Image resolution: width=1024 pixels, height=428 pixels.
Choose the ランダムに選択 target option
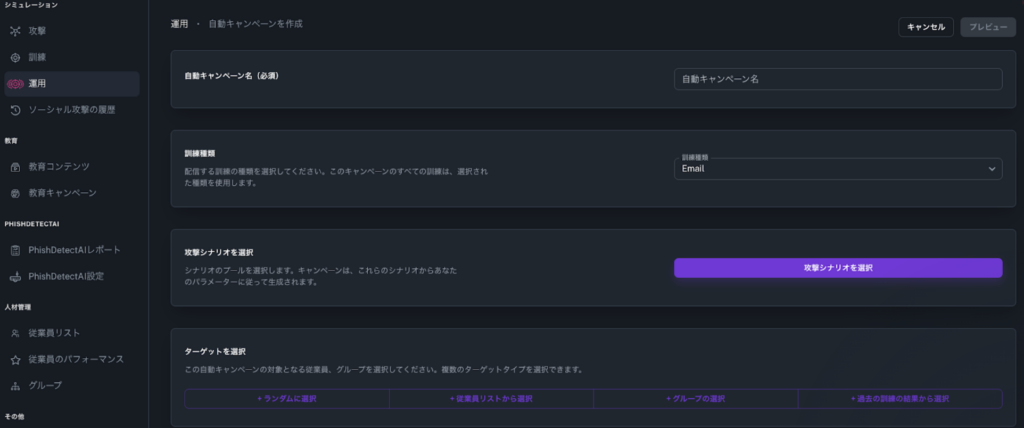(x=286, y=399)
